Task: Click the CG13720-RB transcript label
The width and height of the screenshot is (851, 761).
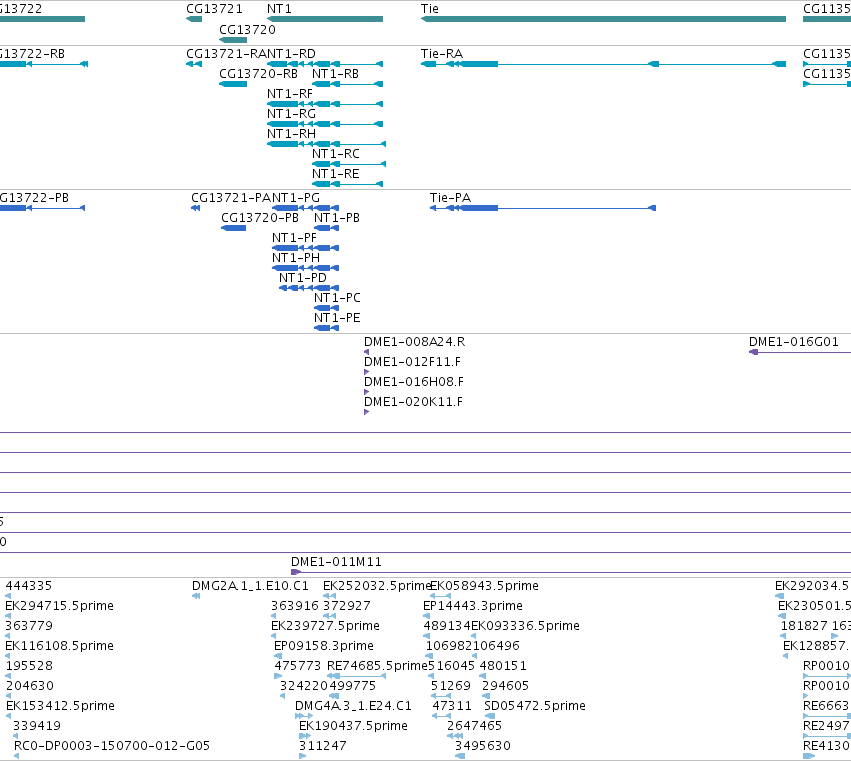Action: [x=258, y=74]
